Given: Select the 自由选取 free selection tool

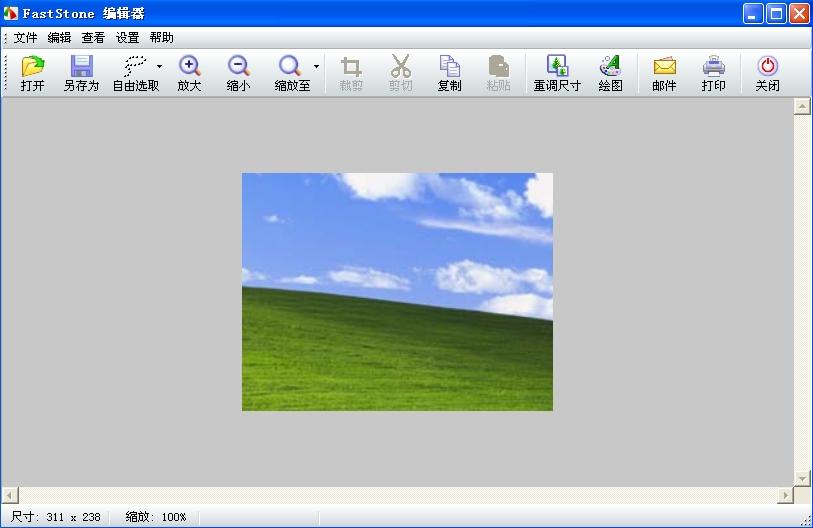Looking at the screenshot, I should coord(135,73).
